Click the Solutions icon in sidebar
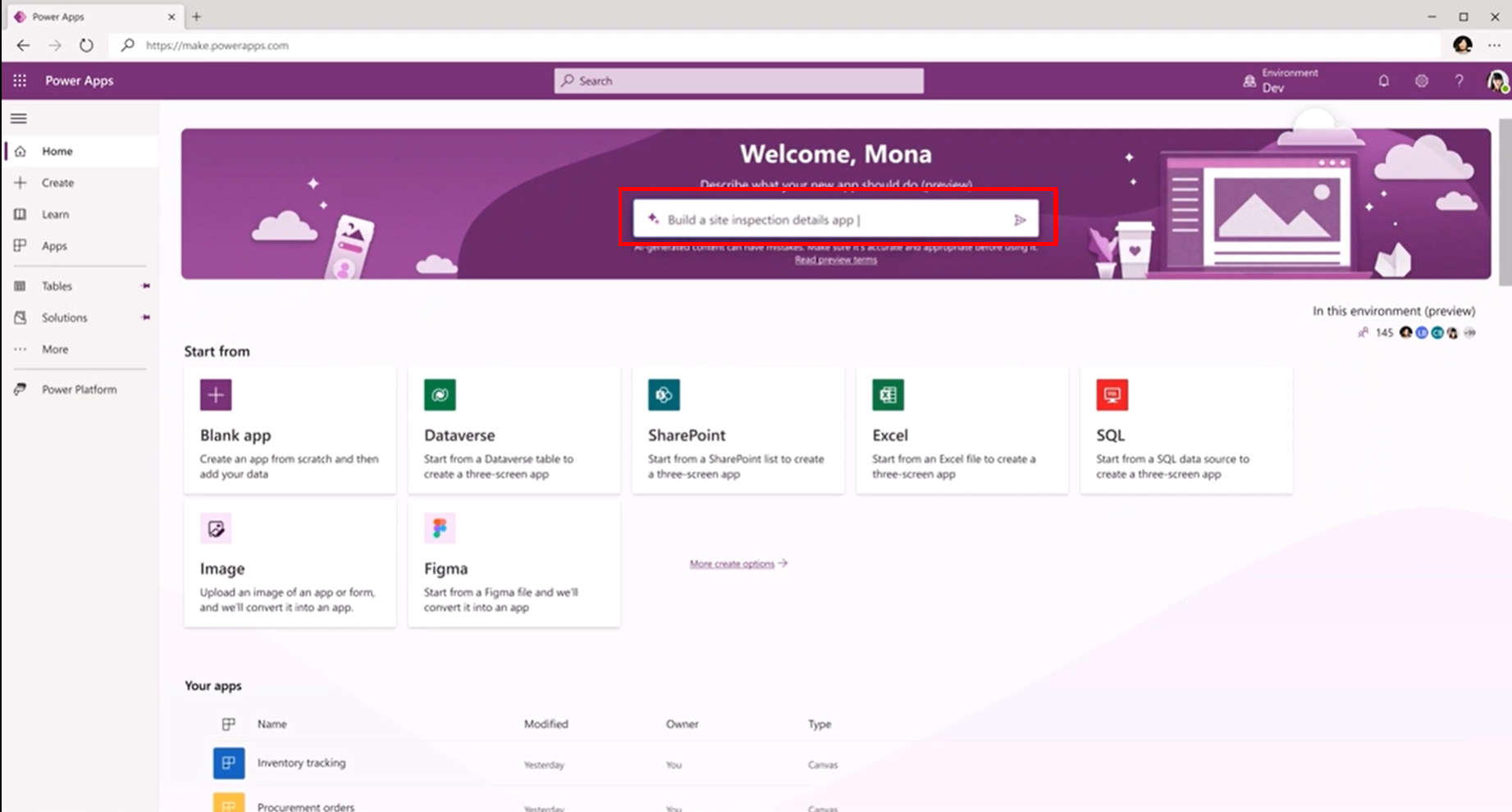1512x812 pixels. pos(21,317)
